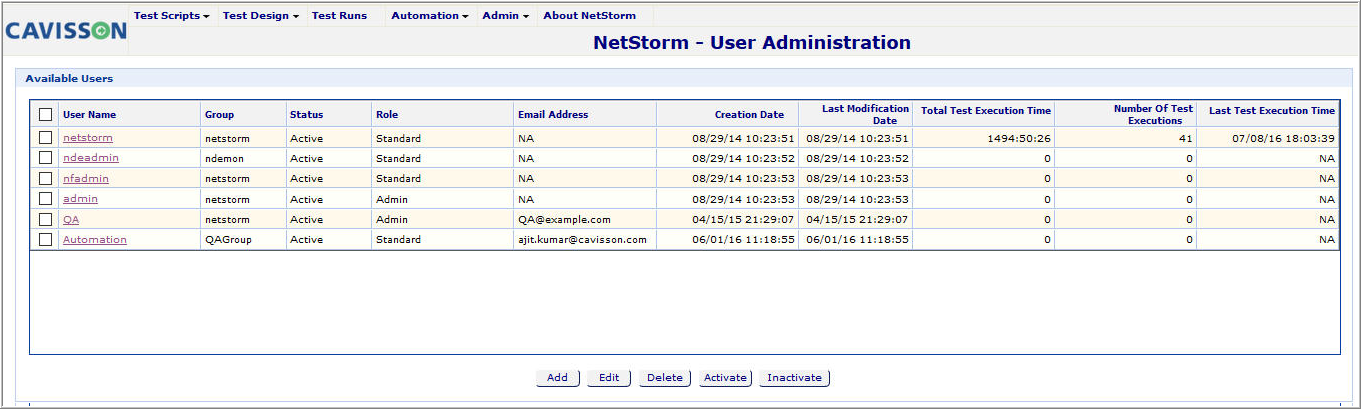Click the 07/08/16 18:03:39 cell
Screen dimensions: 1361x409
point(1284,139)
